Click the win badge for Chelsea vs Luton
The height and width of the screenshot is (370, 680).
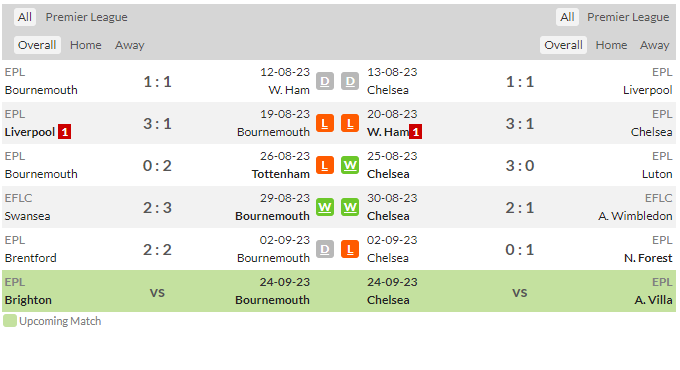click(350, 165)
